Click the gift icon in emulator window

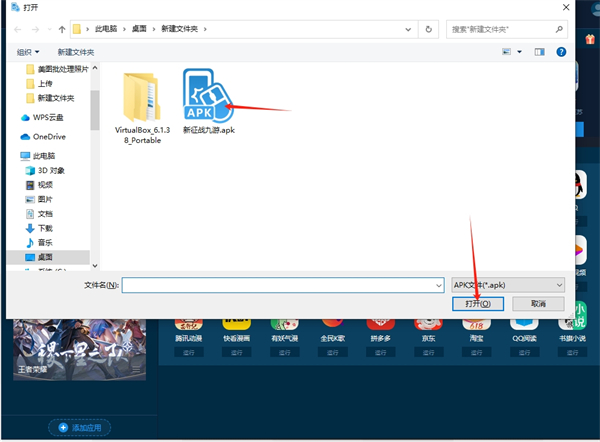coord(590,39)
